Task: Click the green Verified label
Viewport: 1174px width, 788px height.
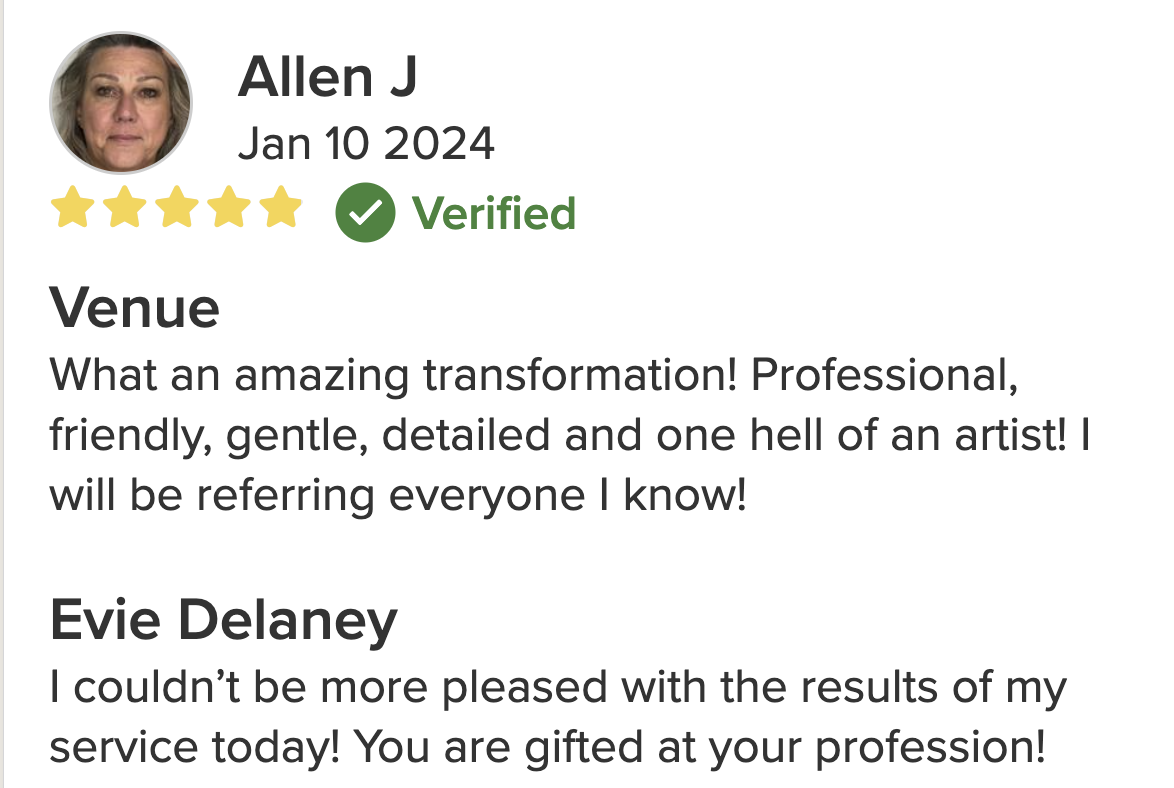Action: (494, 213)
